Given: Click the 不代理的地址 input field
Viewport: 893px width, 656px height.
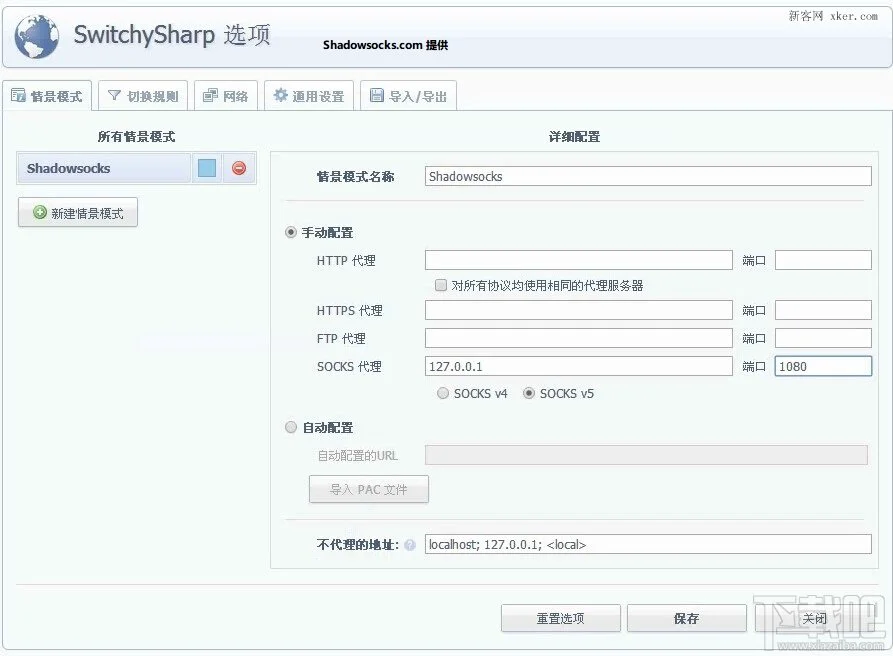Looking at the screenshot, I should click(648, 544).
